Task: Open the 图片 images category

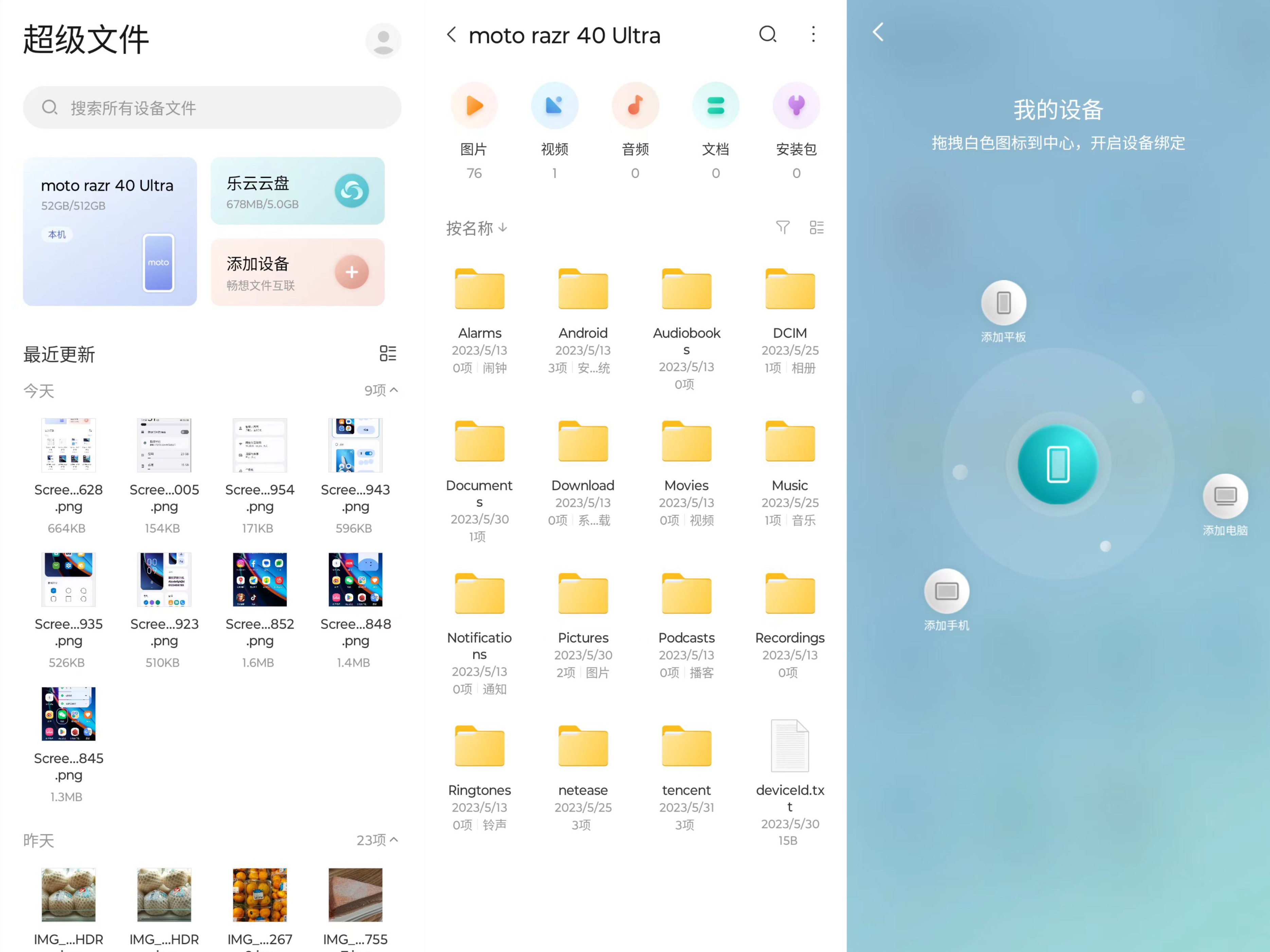Action: (474, 106)
